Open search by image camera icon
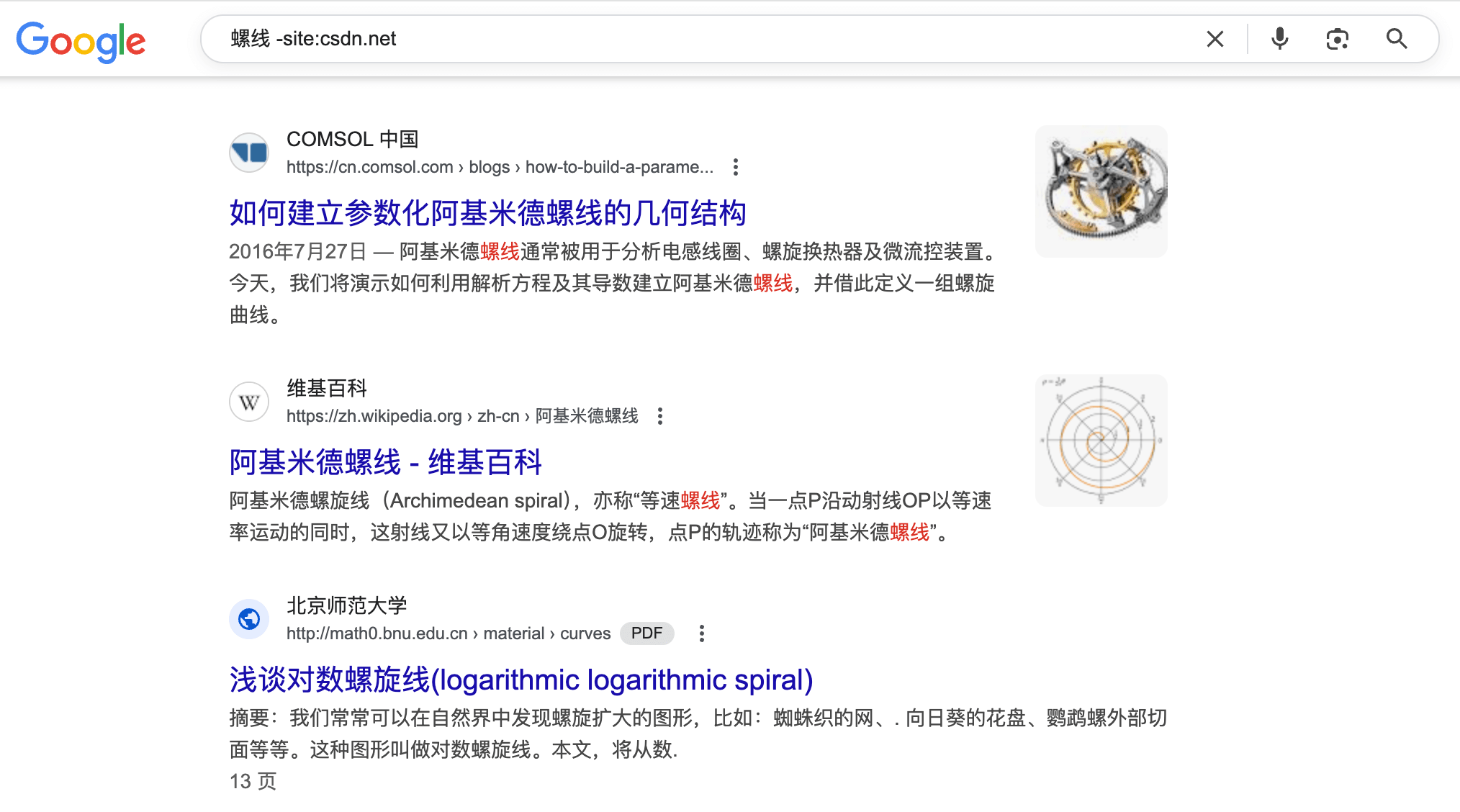 point(1338,39)
